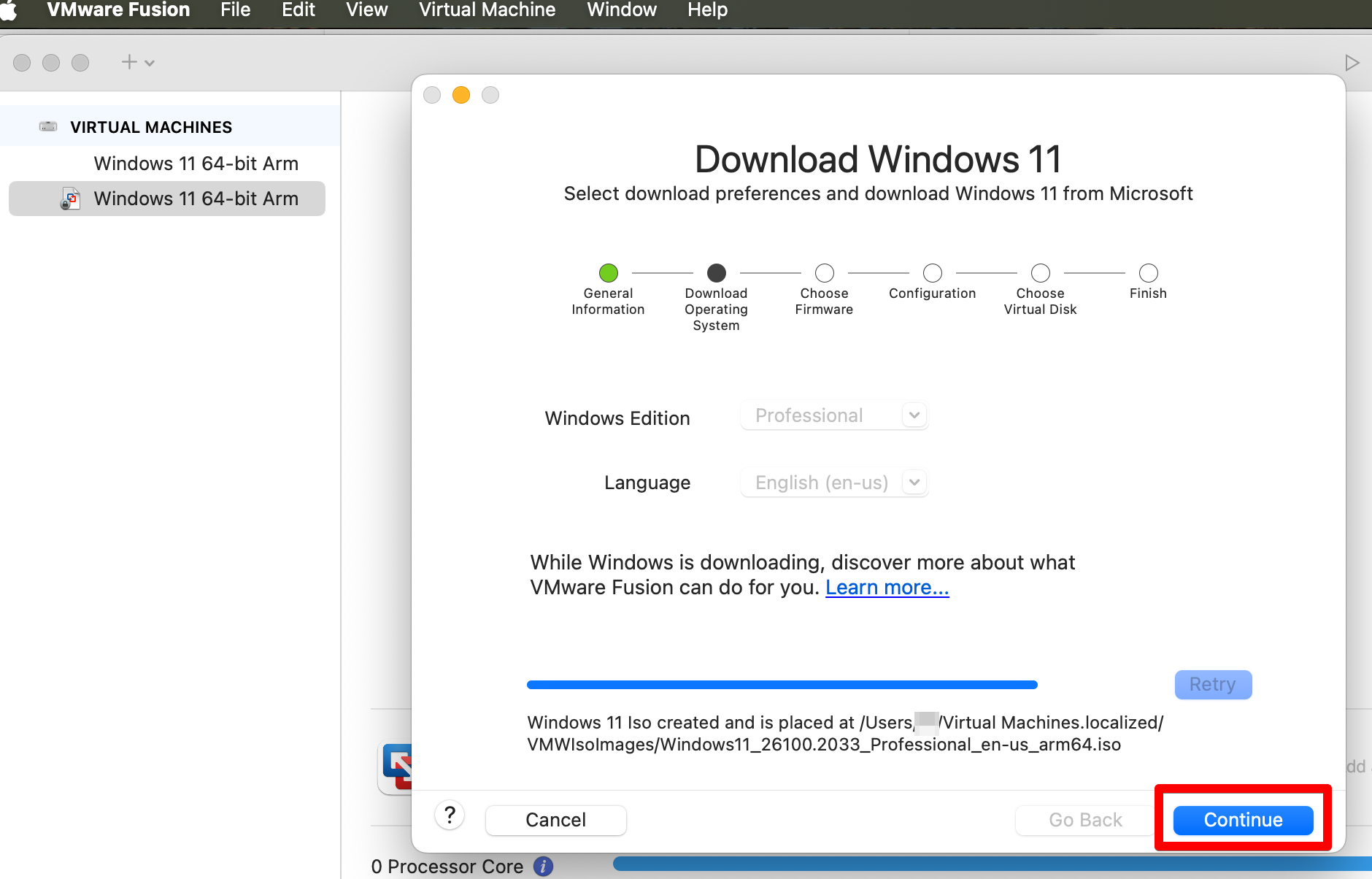The height and width of the screenshot is (879, 1372).
Task: Open the Edit menu
Action: point(298,10)
